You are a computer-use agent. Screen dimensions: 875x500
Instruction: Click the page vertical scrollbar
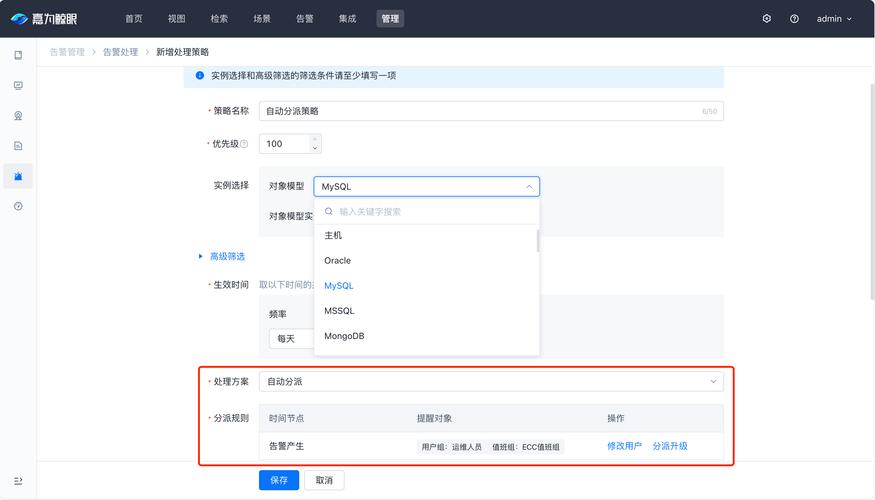(x=872, y=192)
